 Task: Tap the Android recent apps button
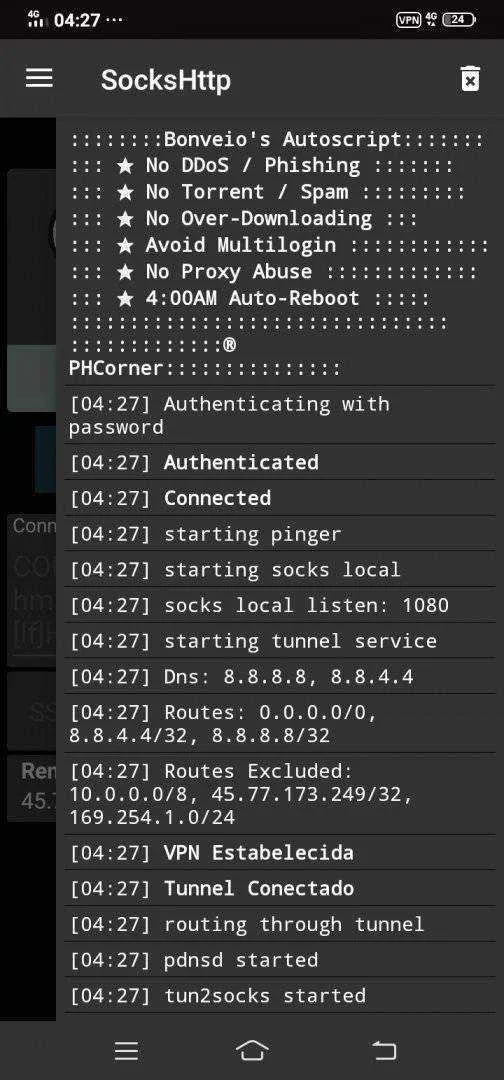click(127, 1050)
